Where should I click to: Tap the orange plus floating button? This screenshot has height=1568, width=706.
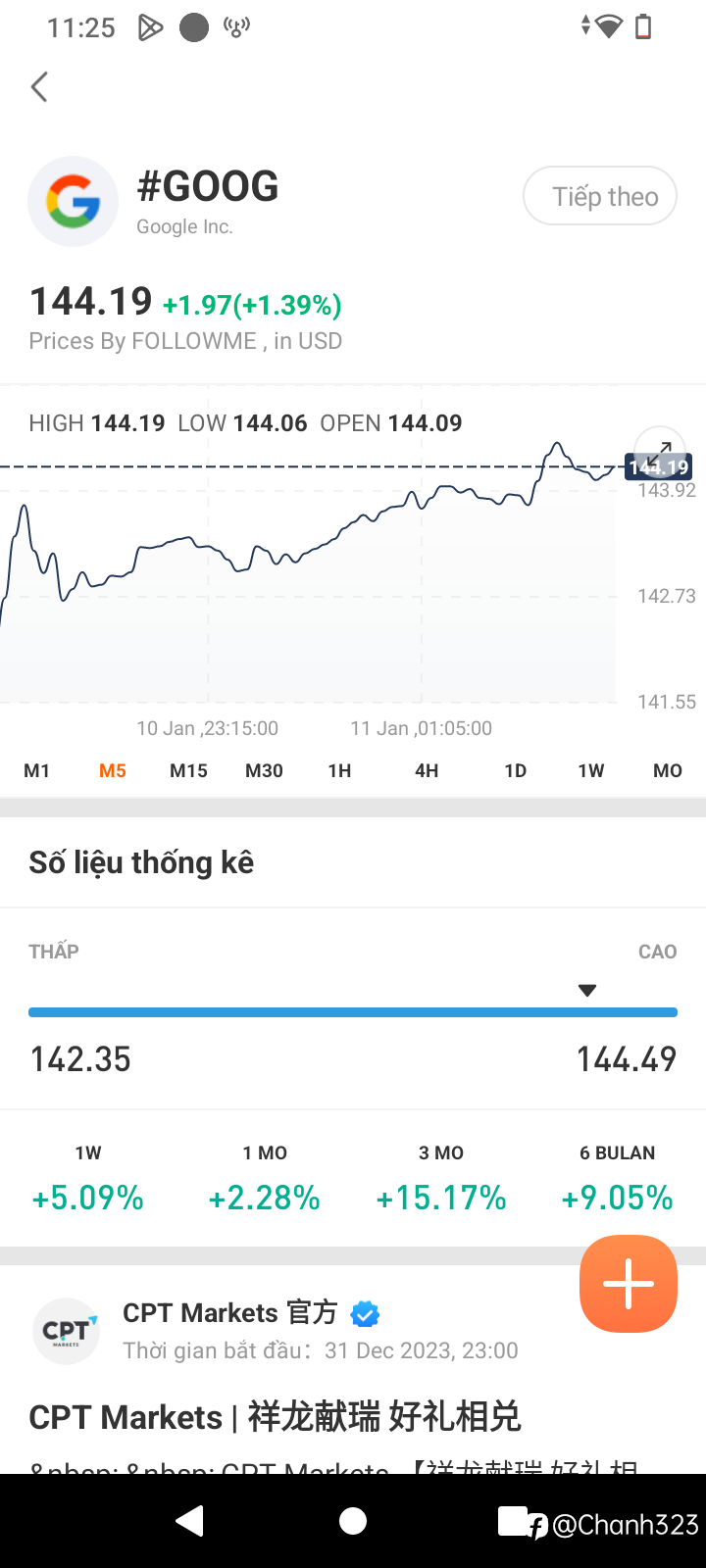pyautogui.click(x=629, y=1284)
